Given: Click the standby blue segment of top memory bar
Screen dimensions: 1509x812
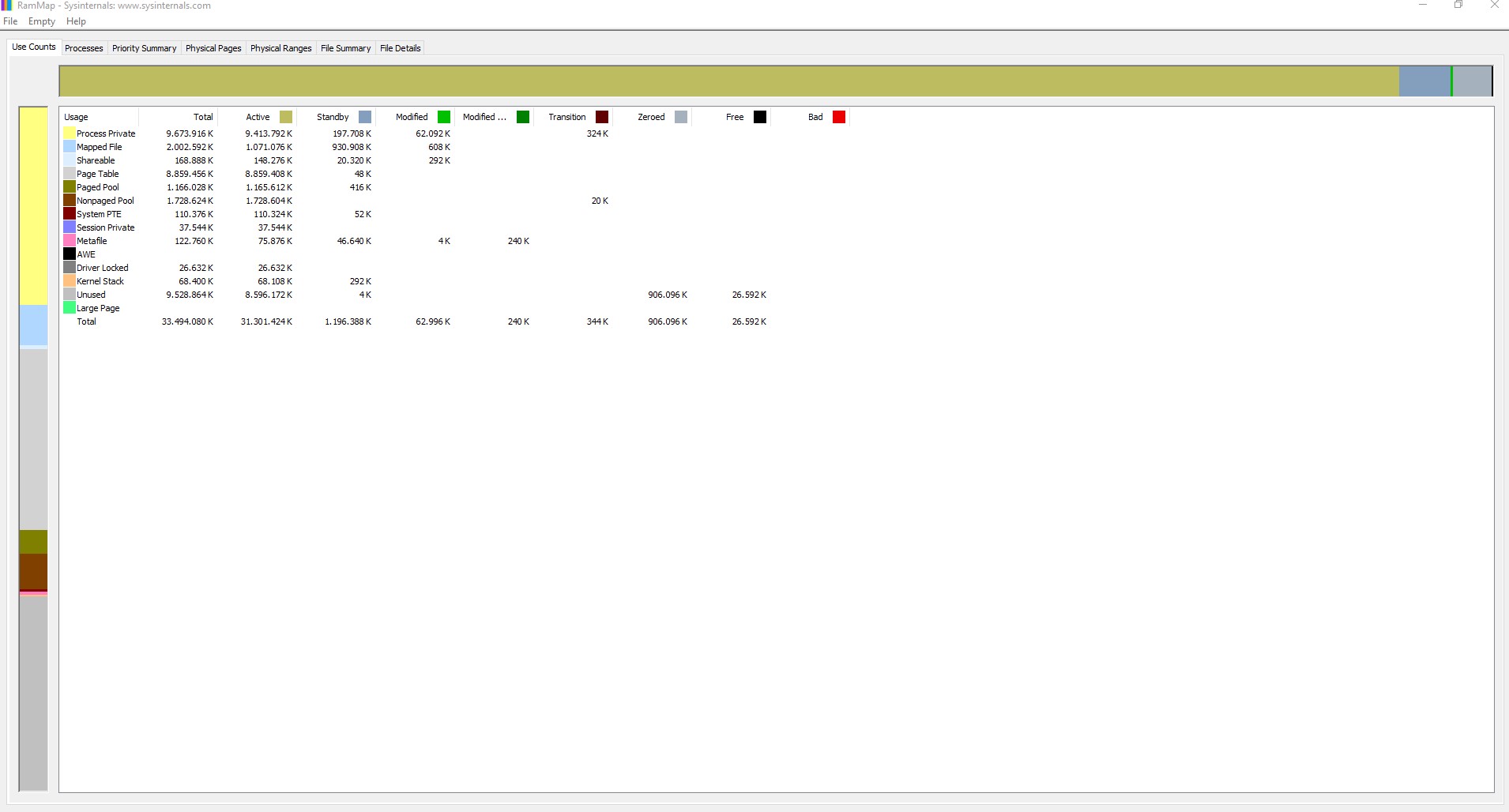Looking at the screenshot, I should coord(1424,81).
